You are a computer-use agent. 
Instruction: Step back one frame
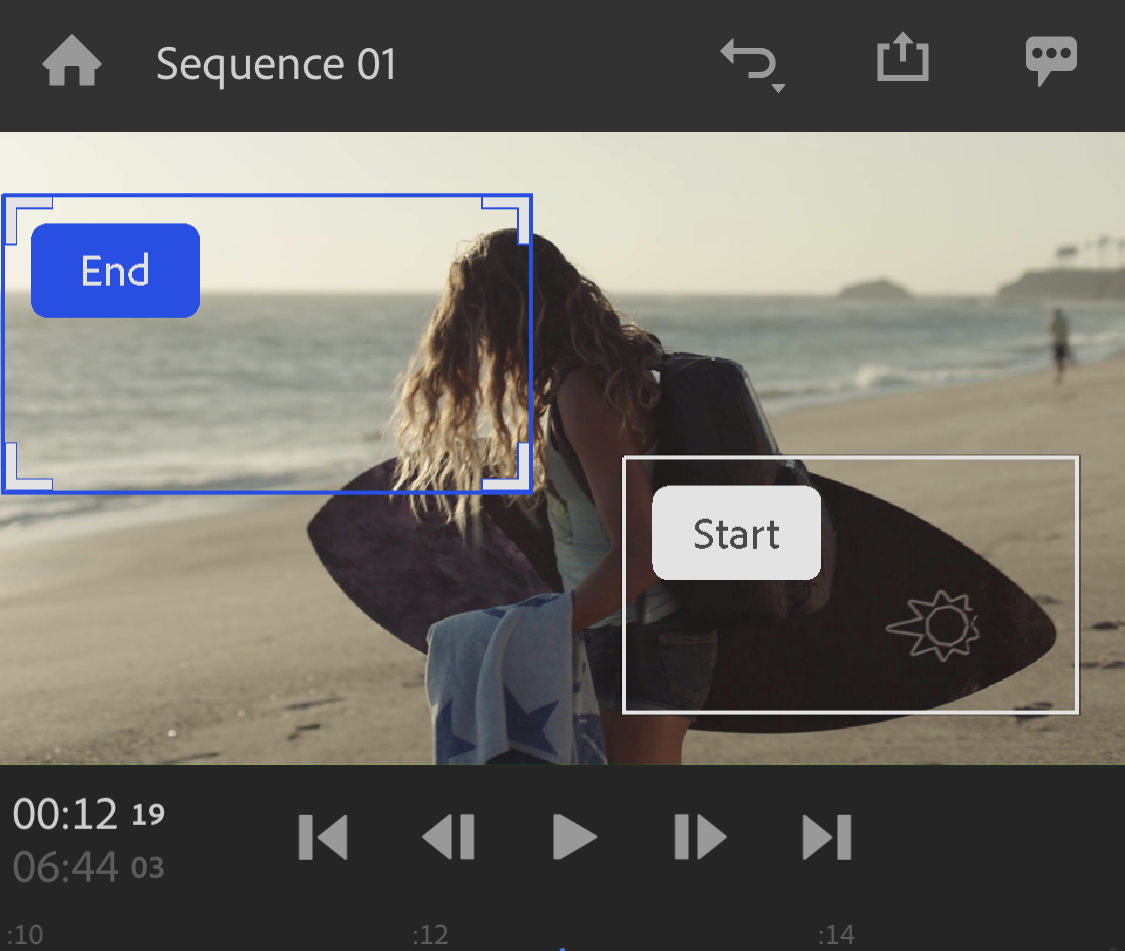pos(448,838)
